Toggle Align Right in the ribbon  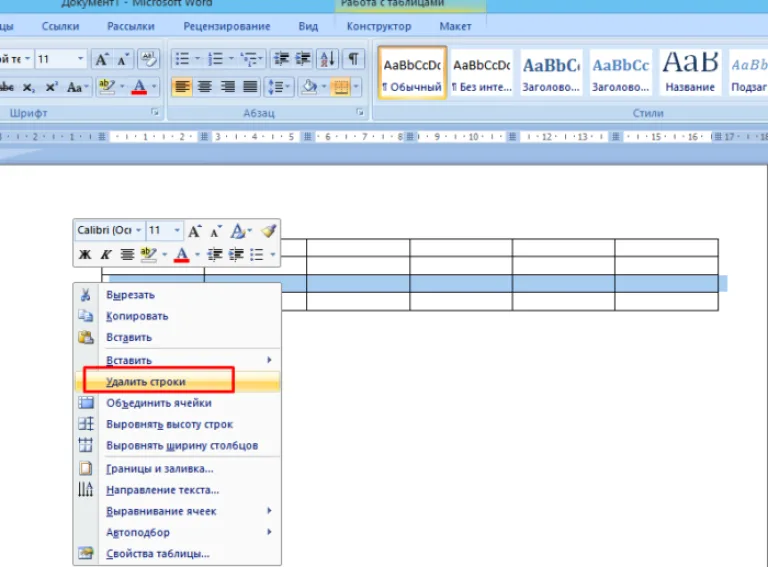click(227, 87)
